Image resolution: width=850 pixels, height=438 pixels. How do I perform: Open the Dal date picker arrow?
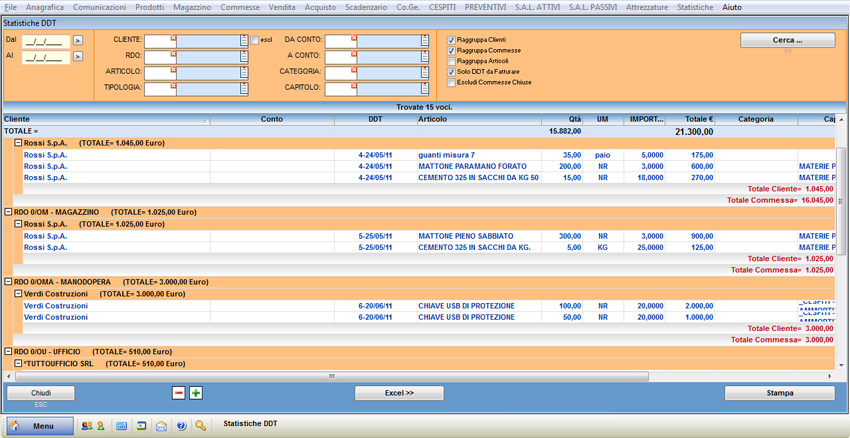click(x=78, y=41)
